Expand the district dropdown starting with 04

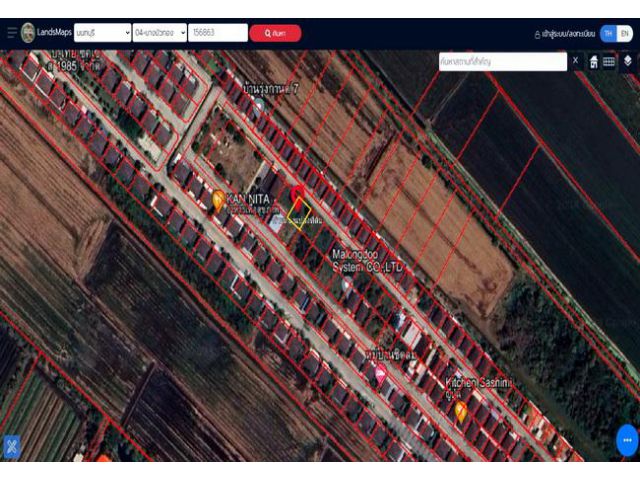159,33
